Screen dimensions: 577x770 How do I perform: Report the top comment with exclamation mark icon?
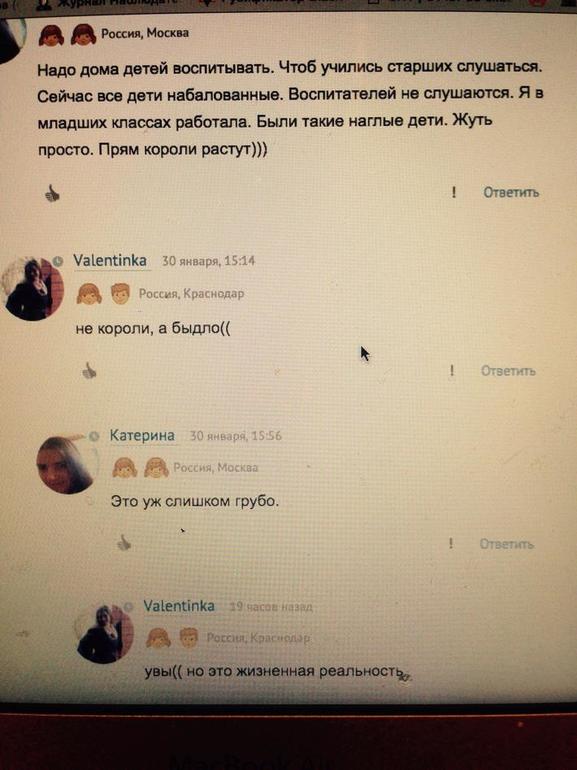[x=454, y=192]
